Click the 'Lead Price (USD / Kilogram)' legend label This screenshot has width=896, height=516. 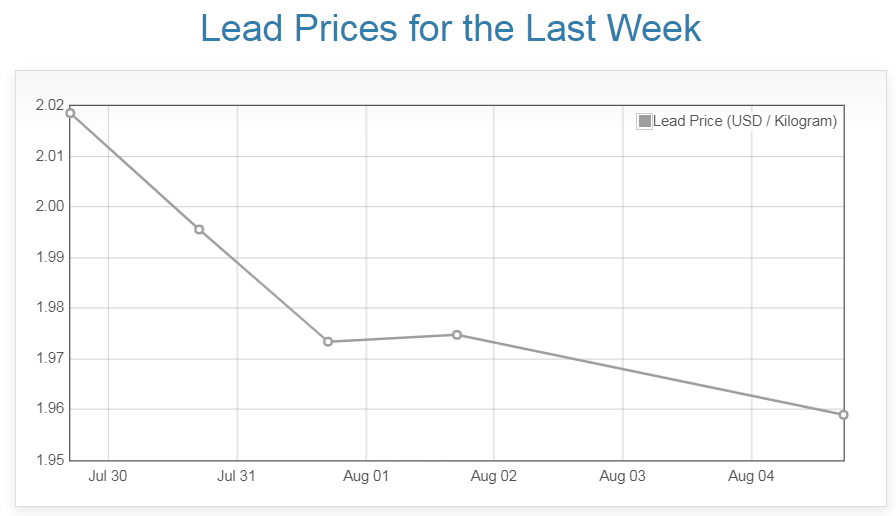[x=744, y=121]
